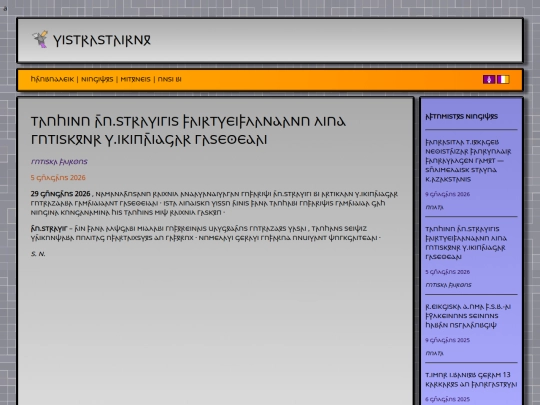540x405 pixels.
Task: Click the sidebar date starting with 5, year 2026
Action: [x=447, y=272]
